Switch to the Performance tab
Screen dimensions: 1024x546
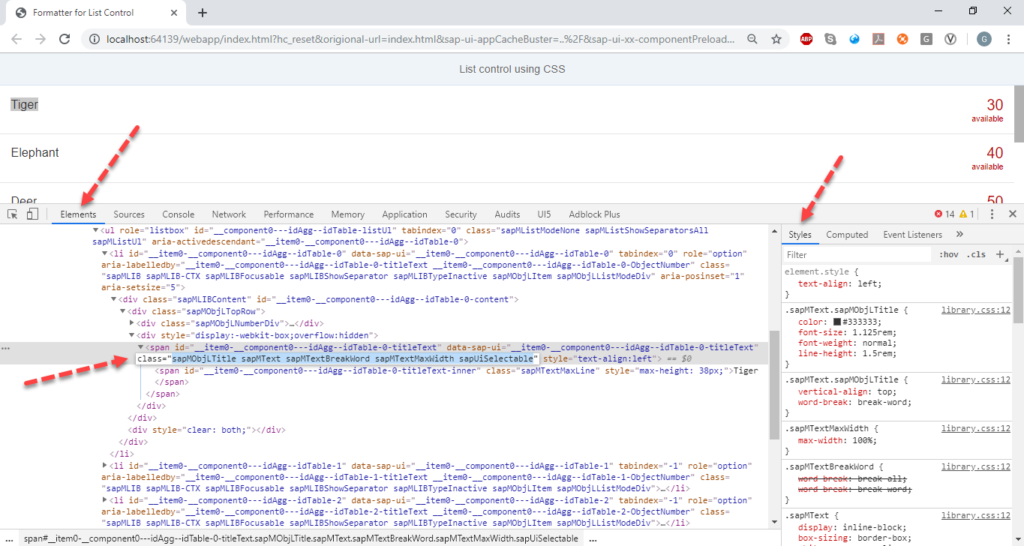(289, 214)
